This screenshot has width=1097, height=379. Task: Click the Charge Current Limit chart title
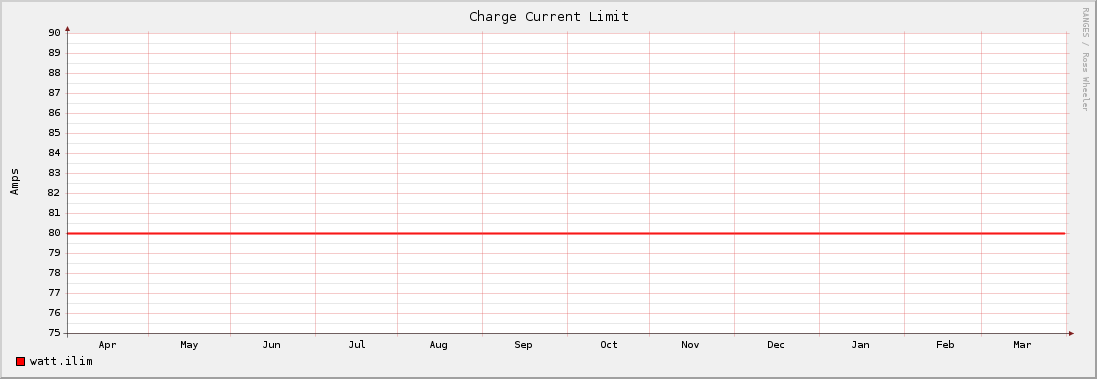[x=548, y=16]
